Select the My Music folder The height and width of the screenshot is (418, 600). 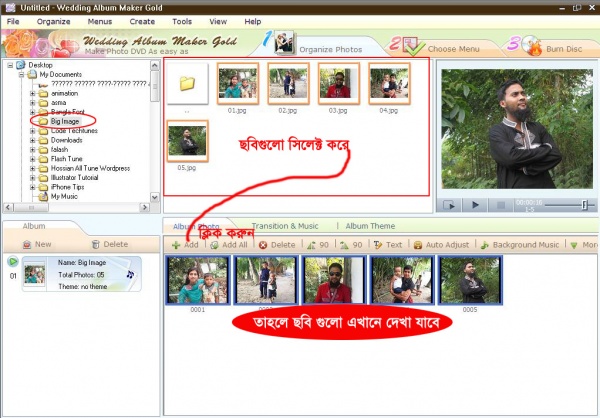click(x=64, y=196)
